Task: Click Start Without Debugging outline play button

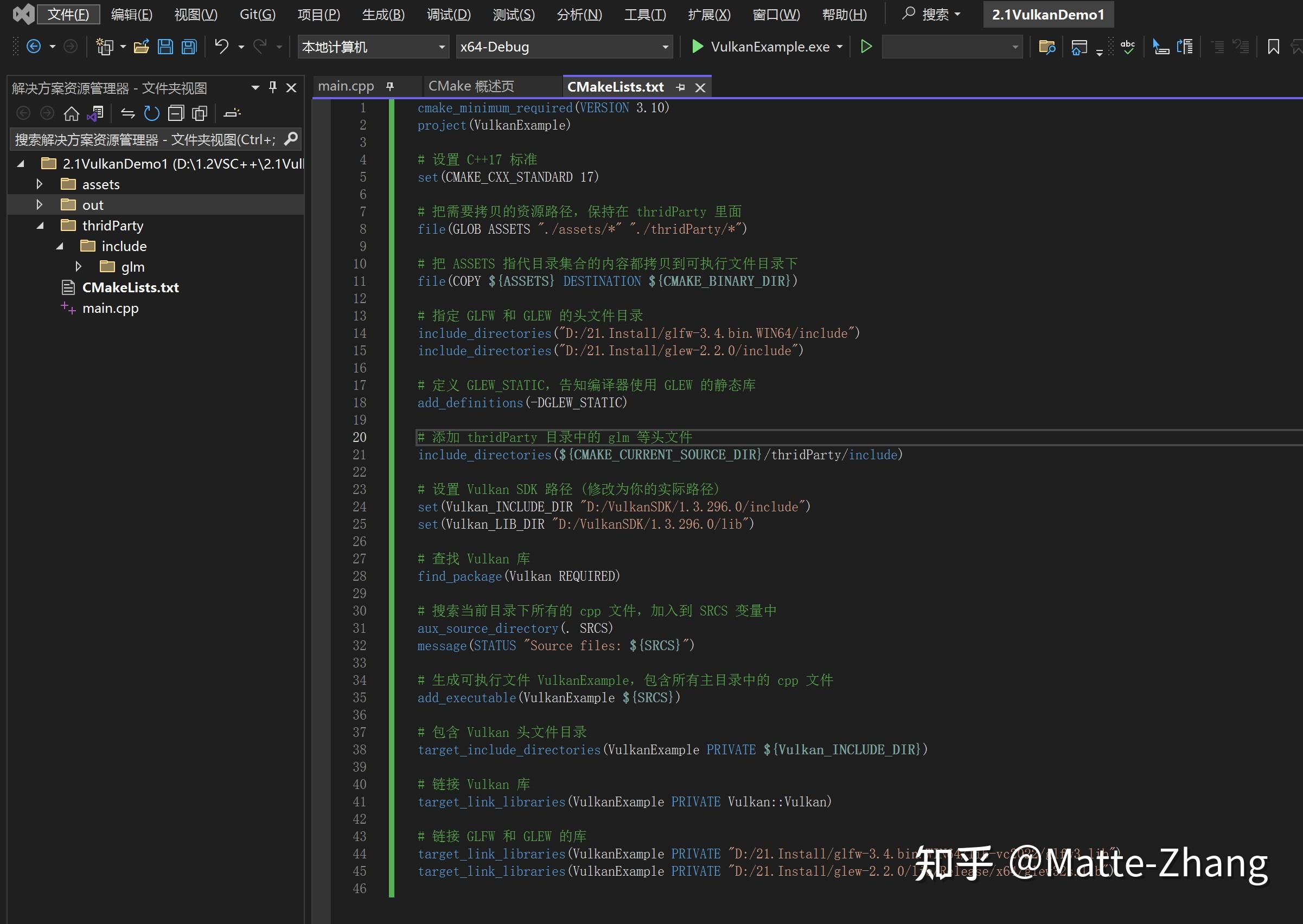Action: [x=866, y=47]
